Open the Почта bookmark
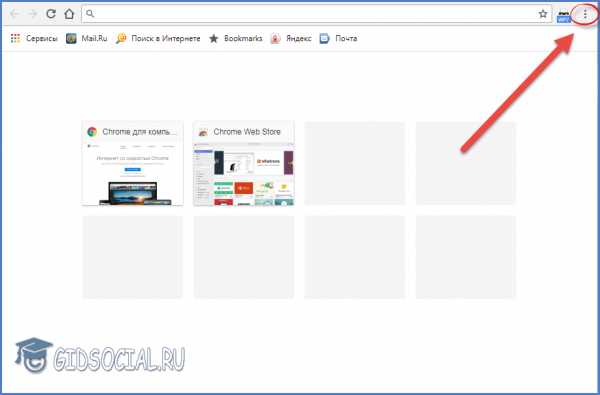600x395 pixels. (339, 38)
